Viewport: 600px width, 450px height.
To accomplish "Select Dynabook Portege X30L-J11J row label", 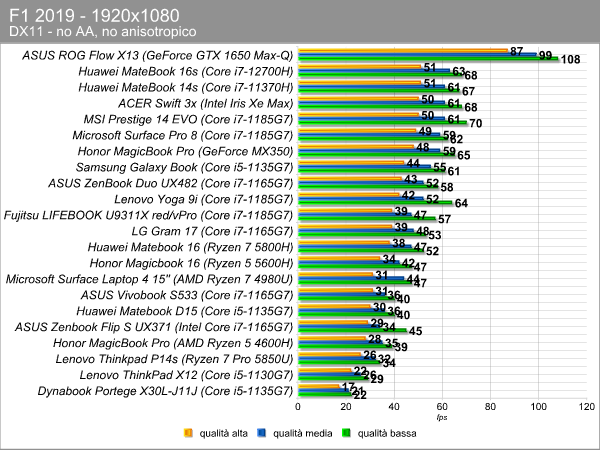I will 165,391.
